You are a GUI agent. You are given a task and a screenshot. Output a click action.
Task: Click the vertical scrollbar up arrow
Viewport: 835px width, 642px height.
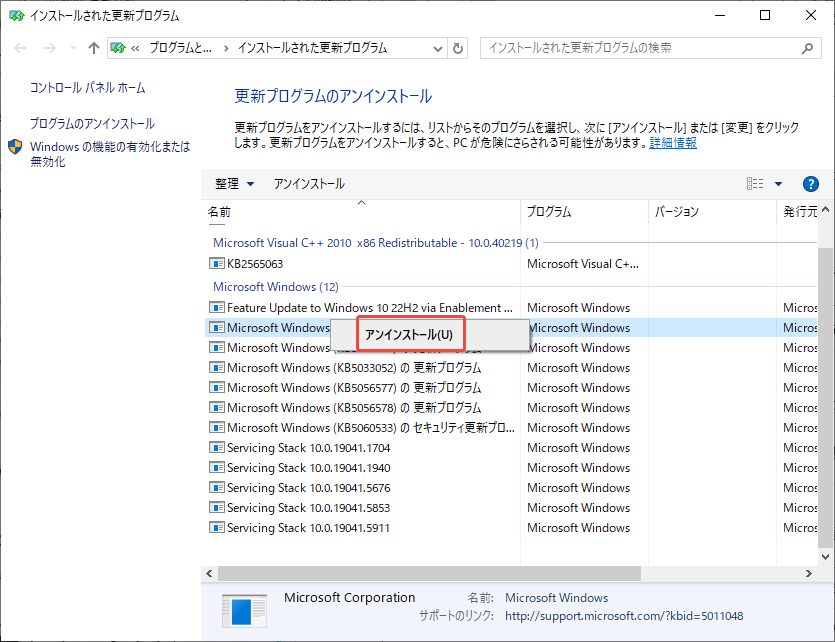825,210
